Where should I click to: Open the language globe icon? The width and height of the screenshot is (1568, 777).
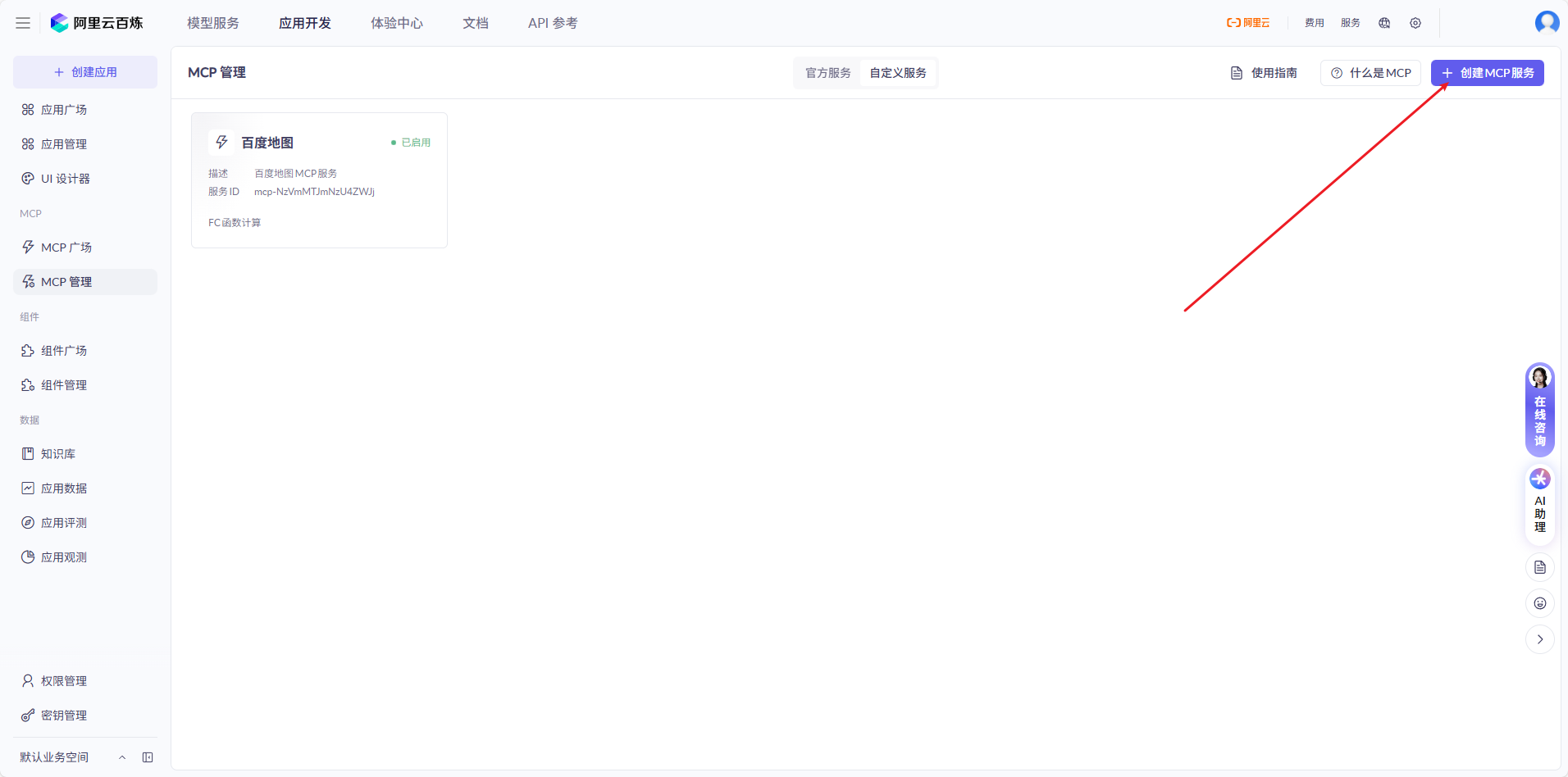pos(1383,23)
